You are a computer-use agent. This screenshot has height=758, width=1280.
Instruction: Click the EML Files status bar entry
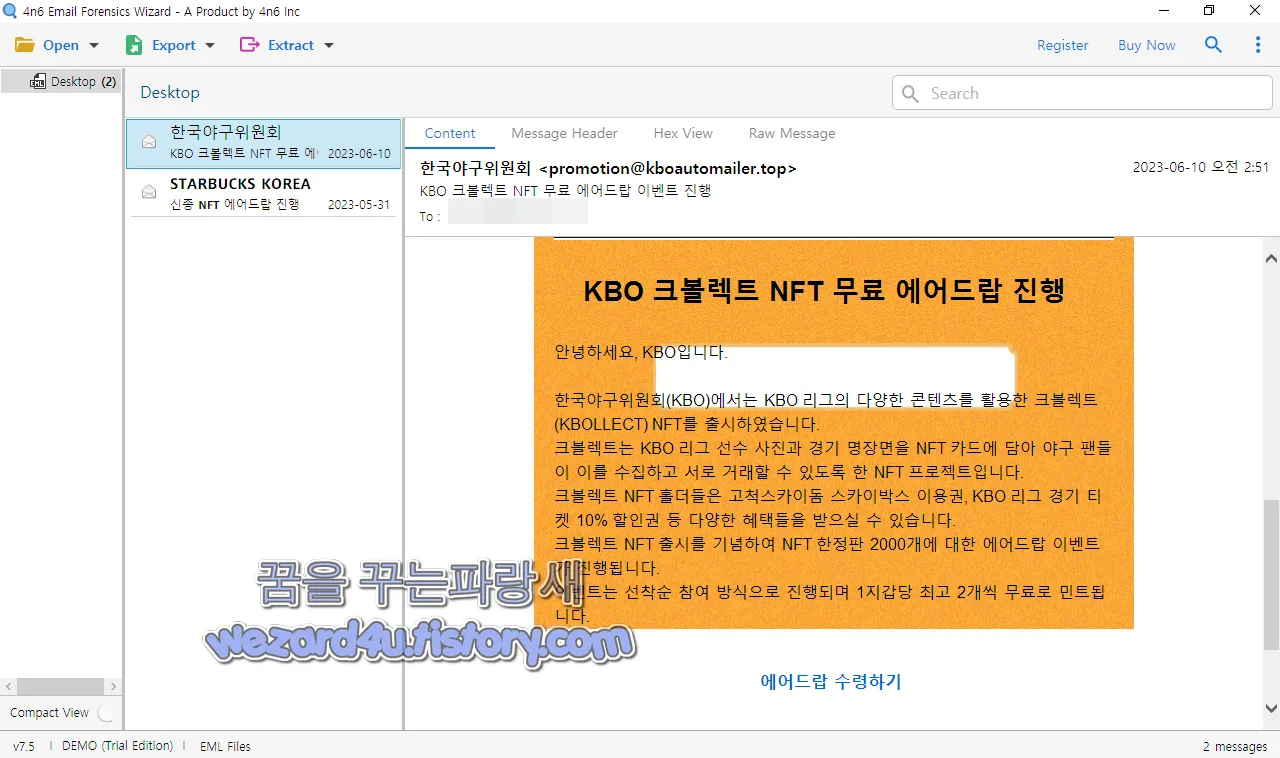[x=225, y=746]
